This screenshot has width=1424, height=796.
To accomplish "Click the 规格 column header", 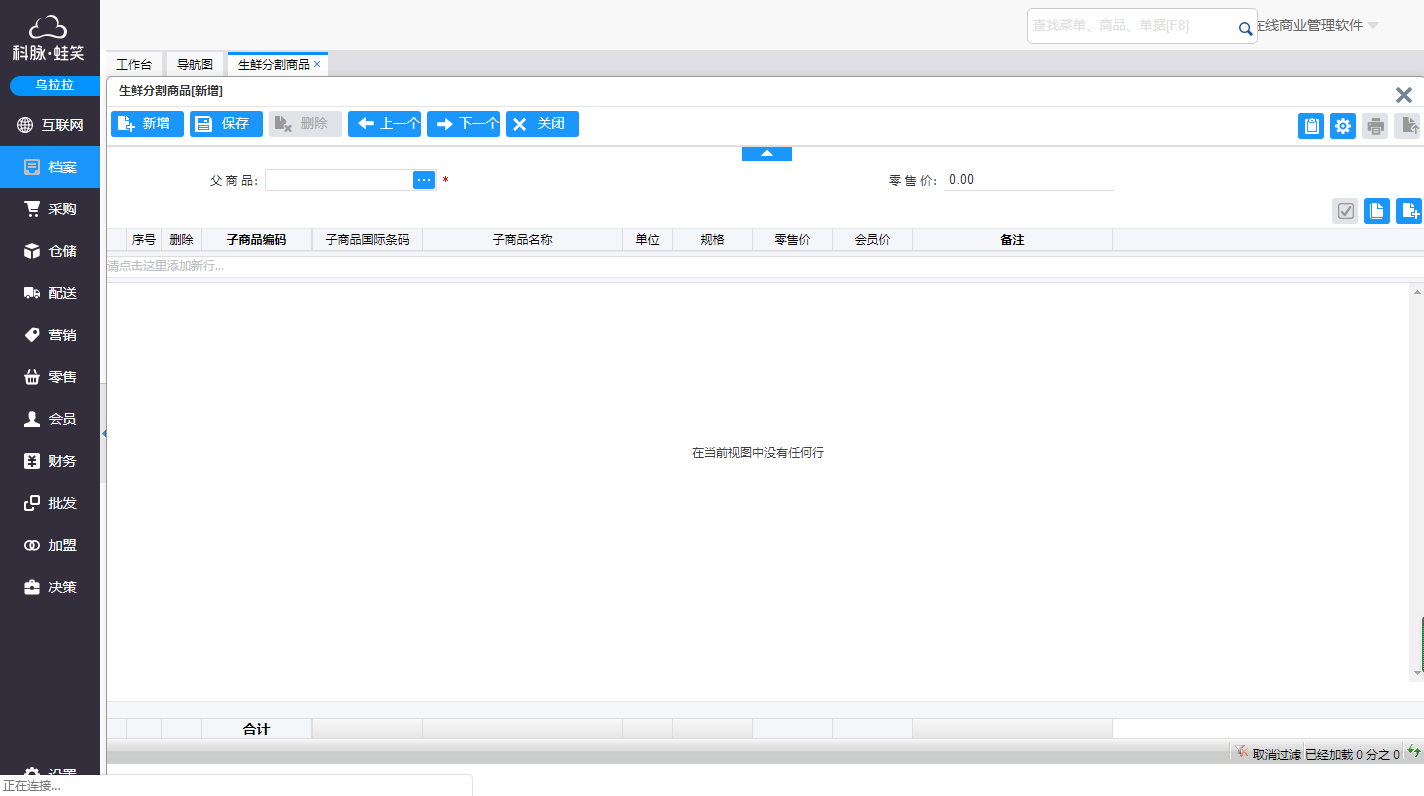I will tap(712, 240).
